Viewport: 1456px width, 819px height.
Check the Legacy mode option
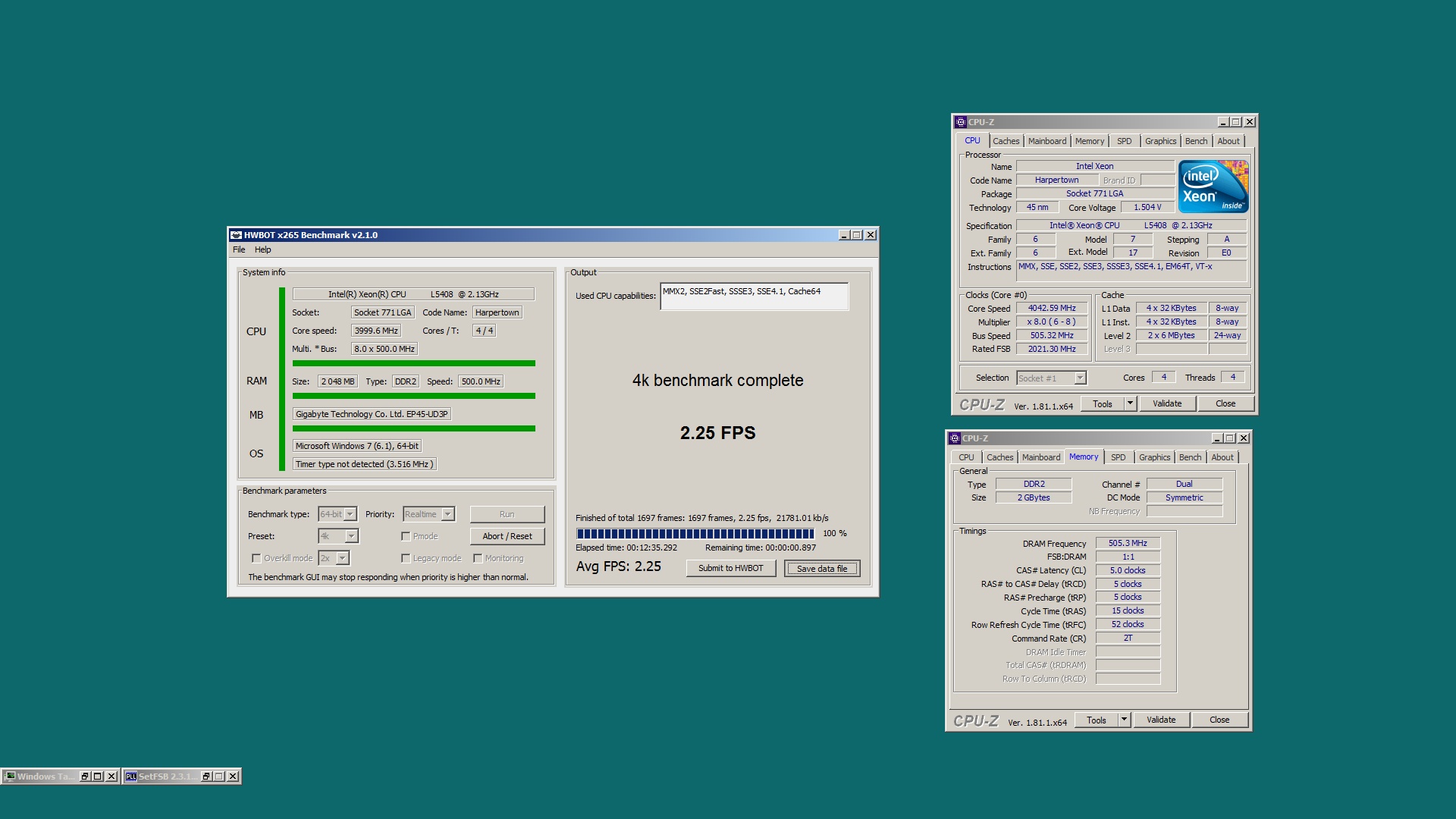[x=406, y=558]
